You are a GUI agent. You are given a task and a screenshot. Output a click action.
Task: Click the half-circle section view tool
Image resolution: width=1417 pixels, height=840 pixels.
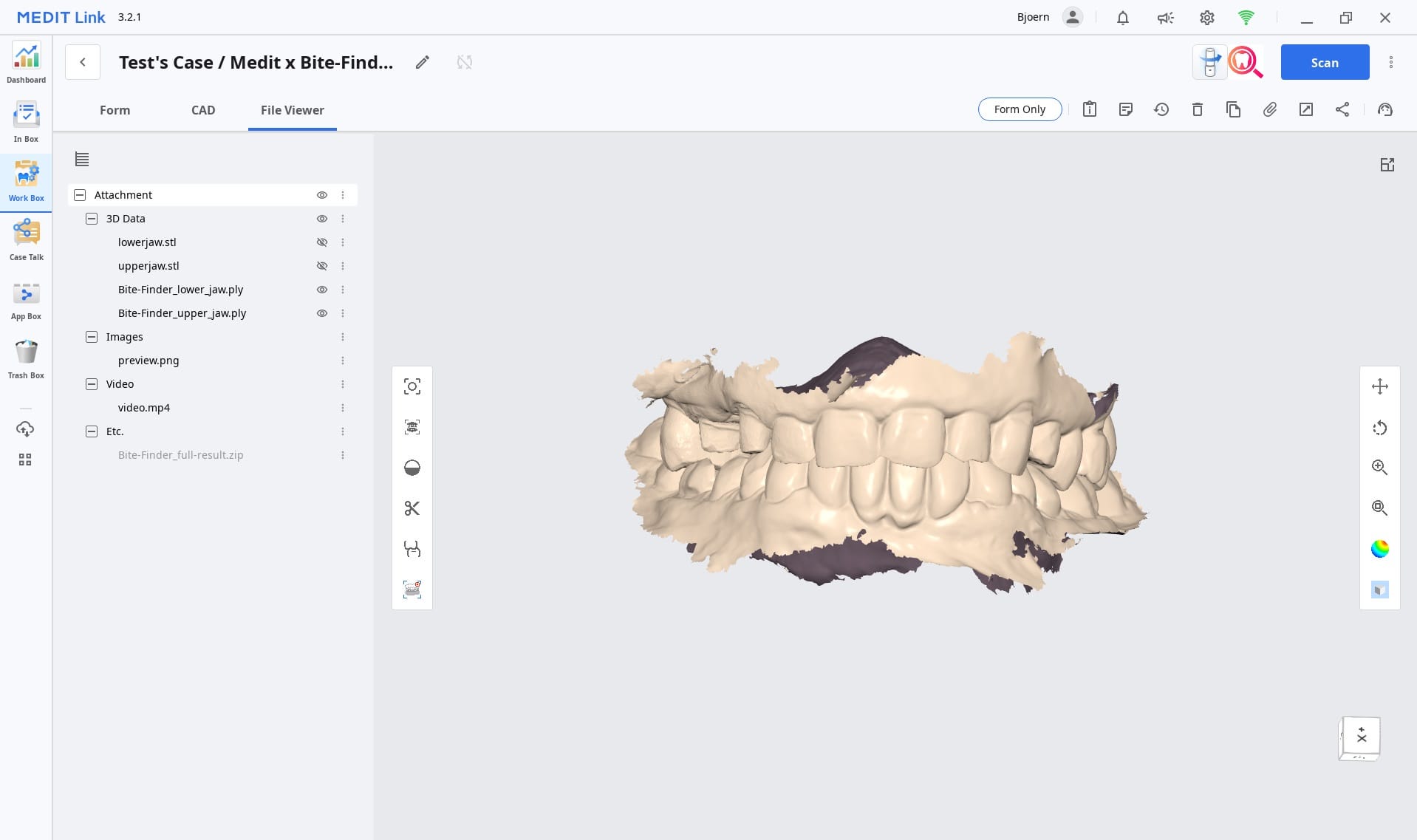412,468
